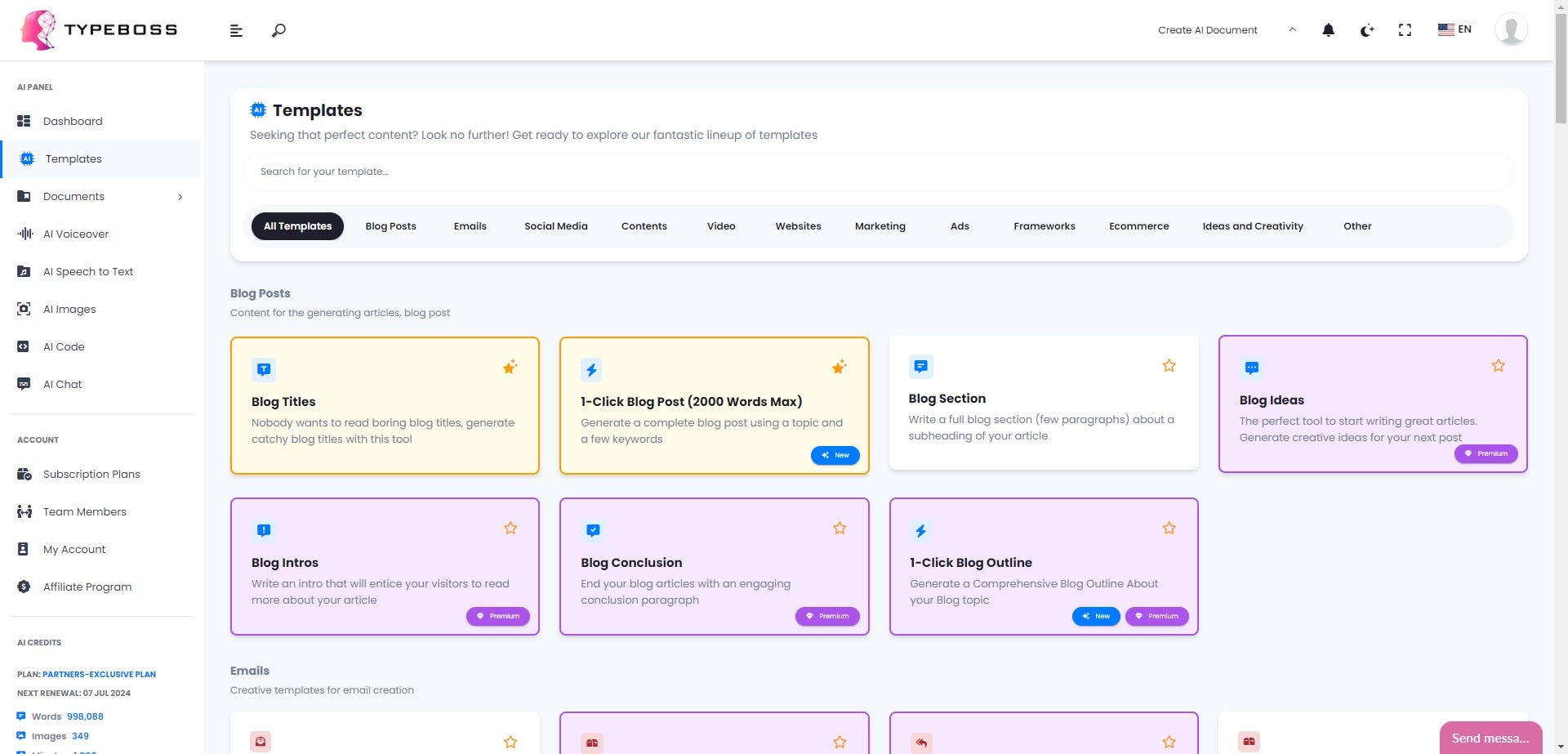Screen dimensions: 1568x754
Task: Click the Subscription Plans icon
Action: coord(24,474)
